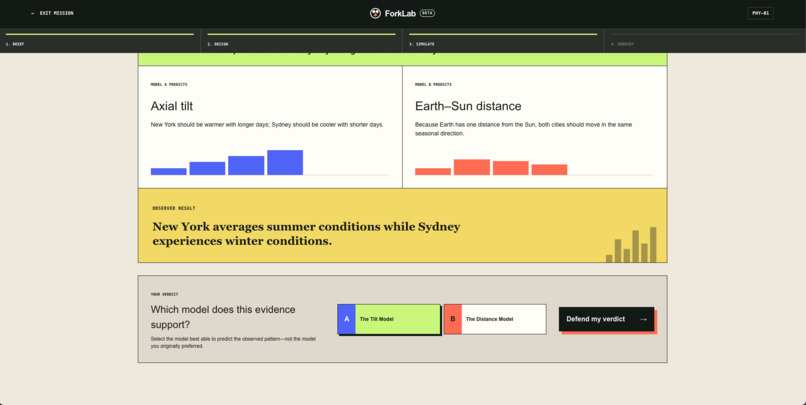Image resolution: width=806 pixels, height=405 pixels.
Task: Click the Exit Mission link
Action: (x=52, y=13)
